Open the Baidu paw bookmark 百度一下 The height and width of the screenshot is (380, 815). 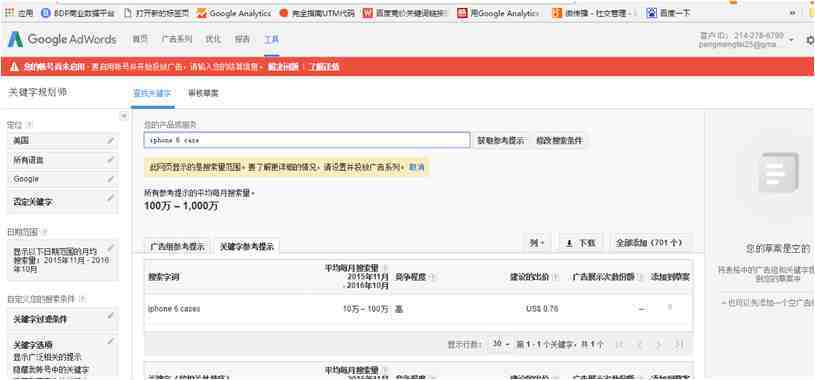pyautogui.click(x=668, y=14)
